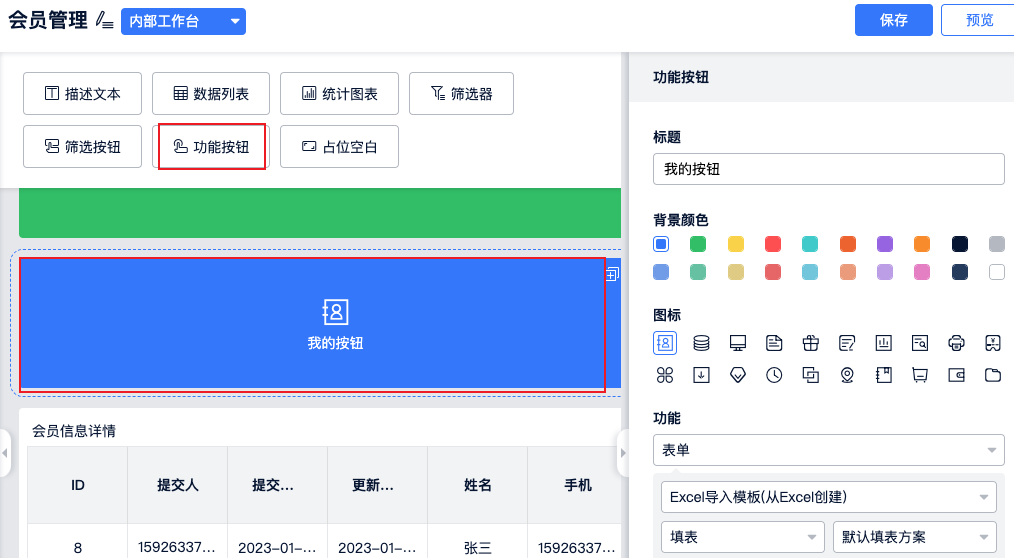Choose the gift box icon
Viewport: 1014px width, 558px height.
pos(810,344)
